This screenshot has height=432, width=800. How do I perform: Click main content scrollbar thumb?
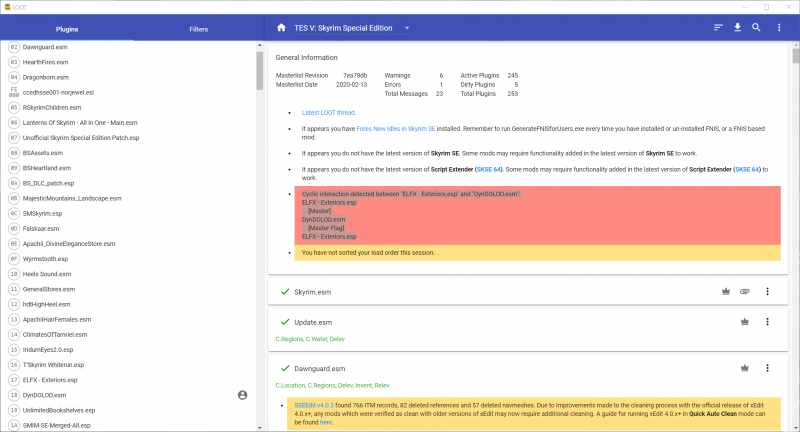click(x=795, y=55)
